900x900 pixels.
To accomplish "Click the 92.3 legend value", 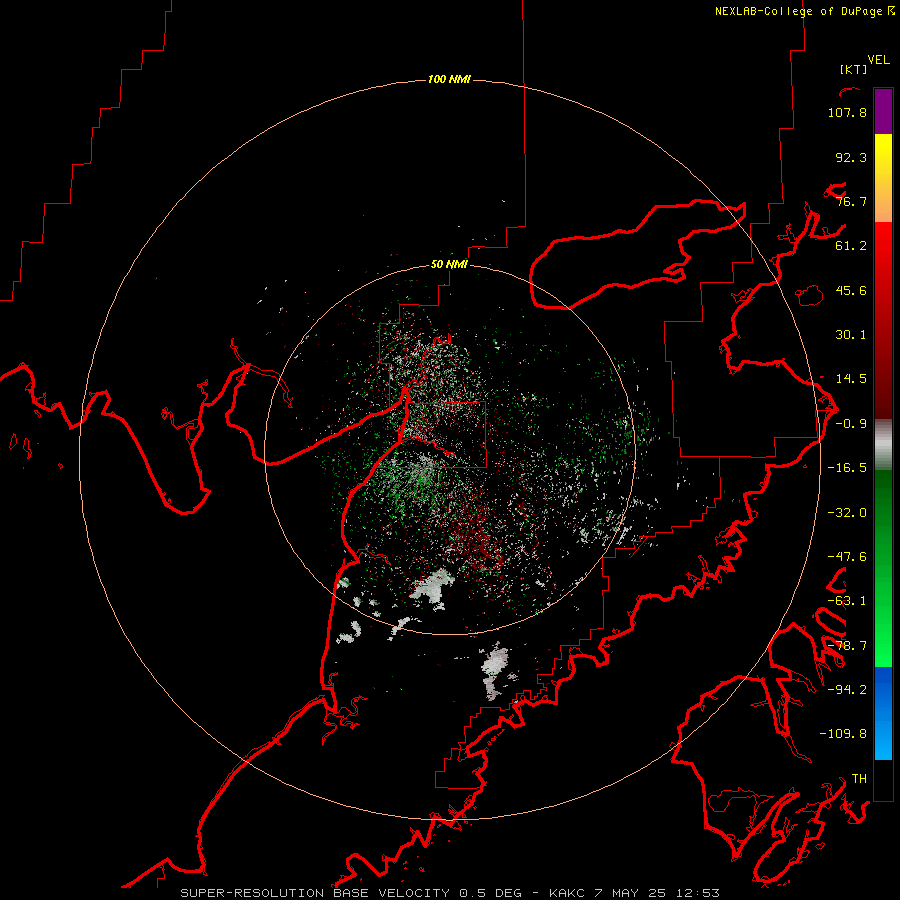I will (x=851, y=157).
